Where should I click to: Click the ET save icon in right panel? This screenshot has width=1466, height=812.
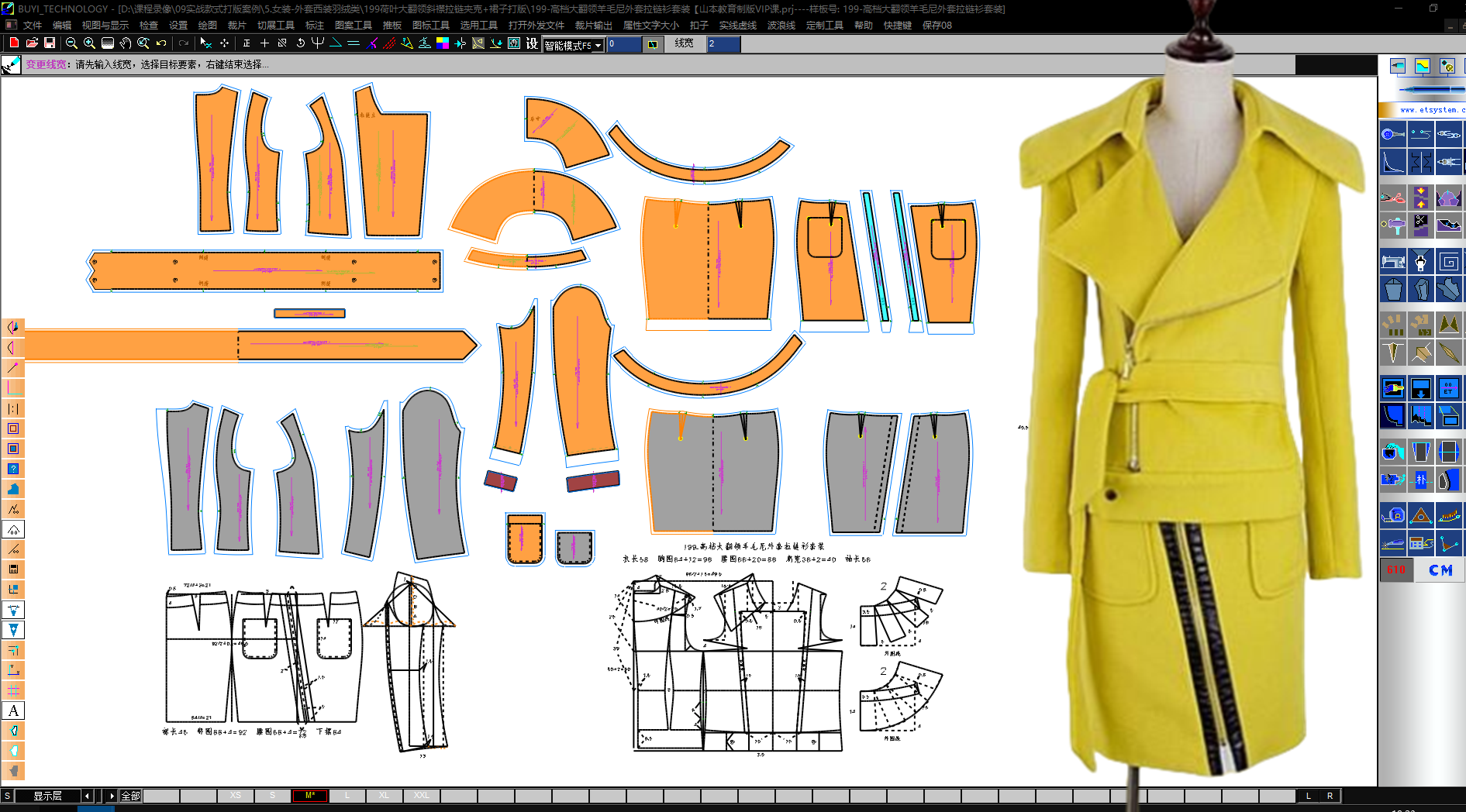[x=1448, y=388]
